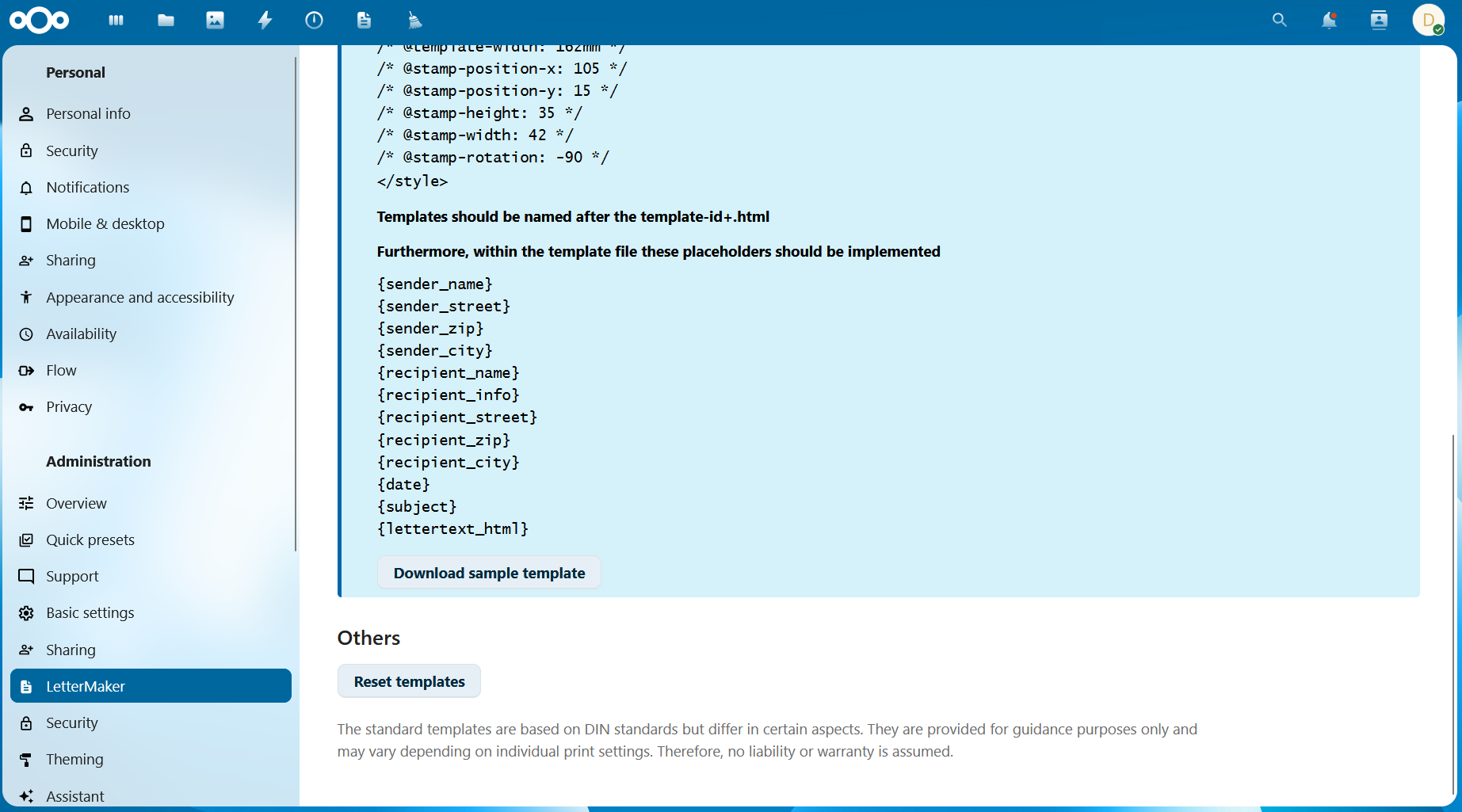Open the Theming settings section
The image size is (1462, 812).
74,759
